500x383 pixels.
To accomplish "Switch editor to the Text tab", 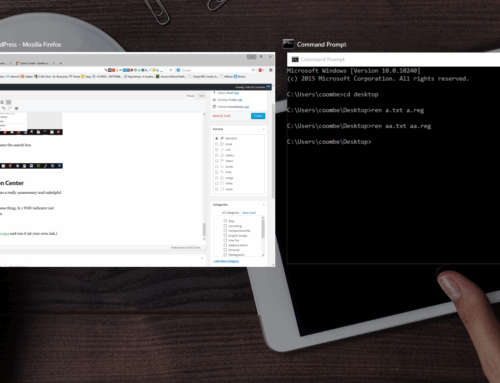I will [201, 96].
